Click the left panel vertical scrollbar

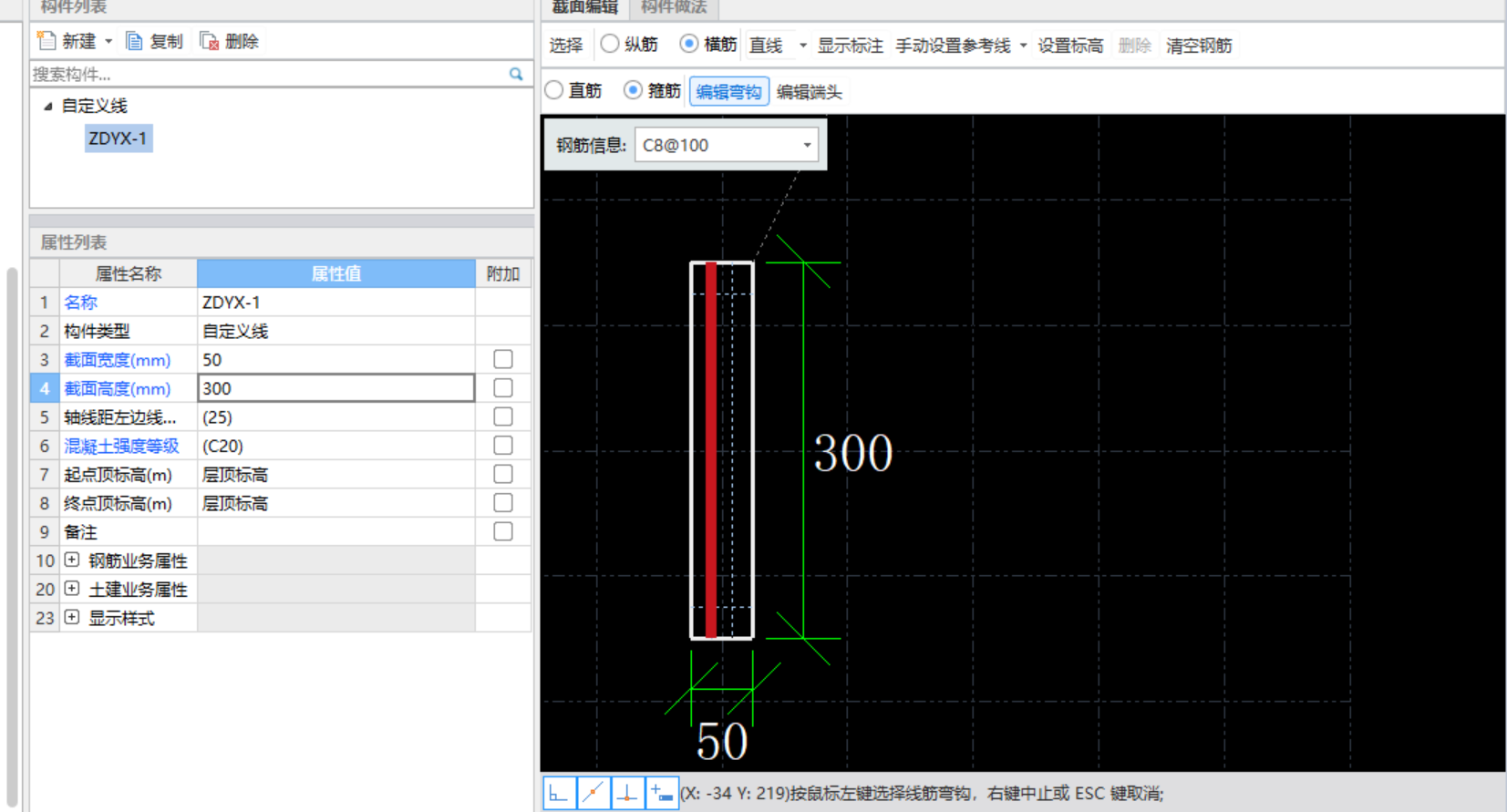pyautogui.click(x=12, y=538)
